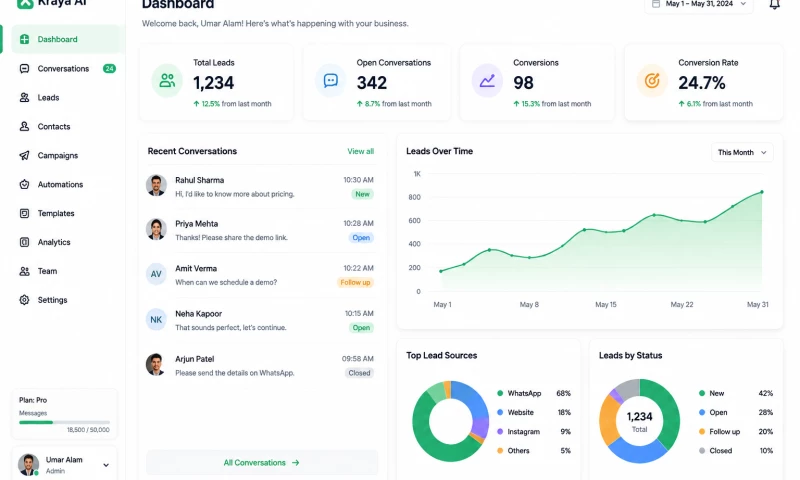Viewport: 800px width, 480px height.
Task: Click the Website blue legend dot
Action: click(x=500, y=412)
